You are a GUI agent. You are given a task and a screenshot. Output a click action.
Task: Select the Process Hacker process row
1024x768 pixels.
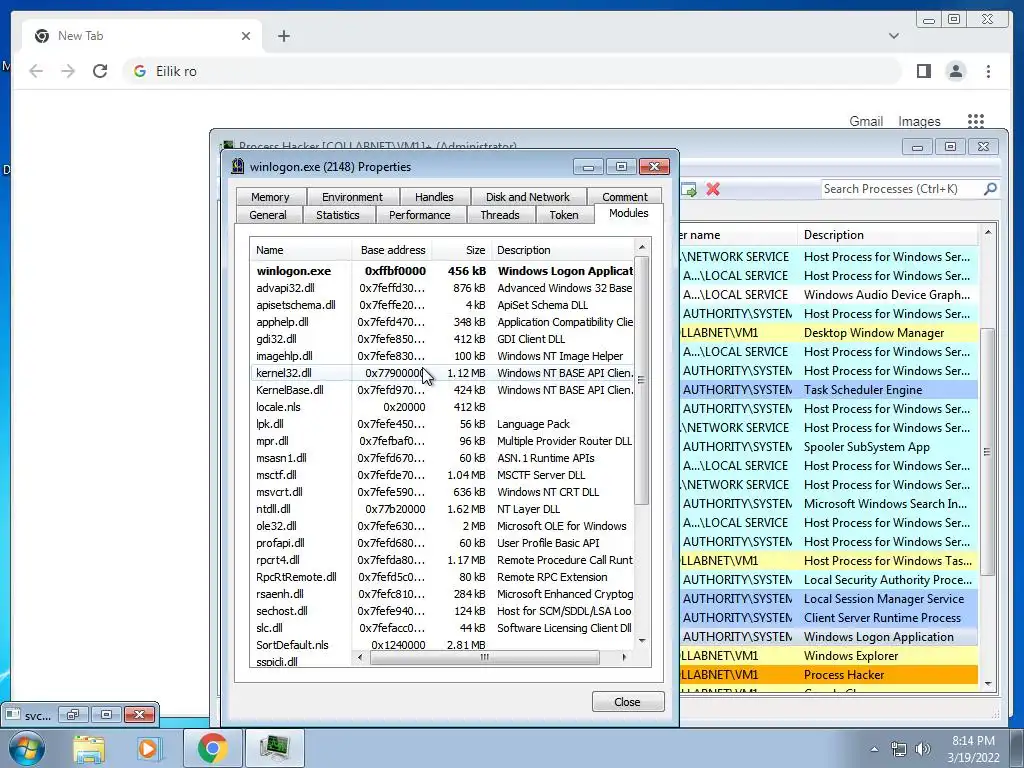(829, 675)
